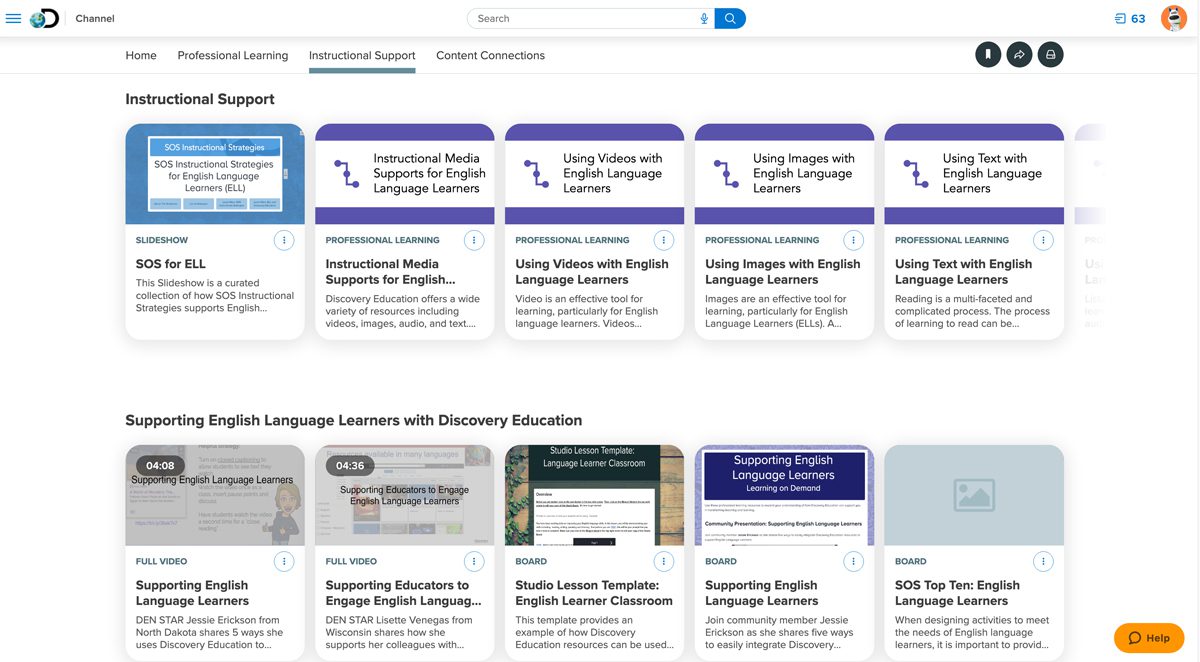
Task: Click the blue search magnifier button
Action: pyautogui.click(x=730, y=18)
